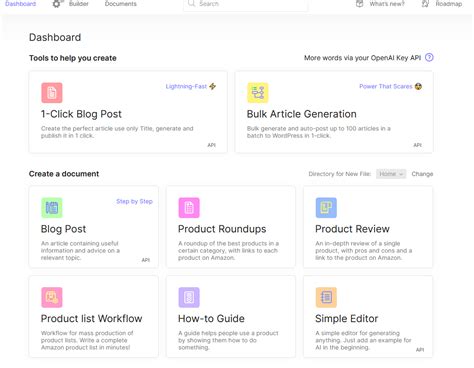The width and height of the screenshot is (474, 368).
Task: Open the Product Review card title
Action: tap(352, 229)
